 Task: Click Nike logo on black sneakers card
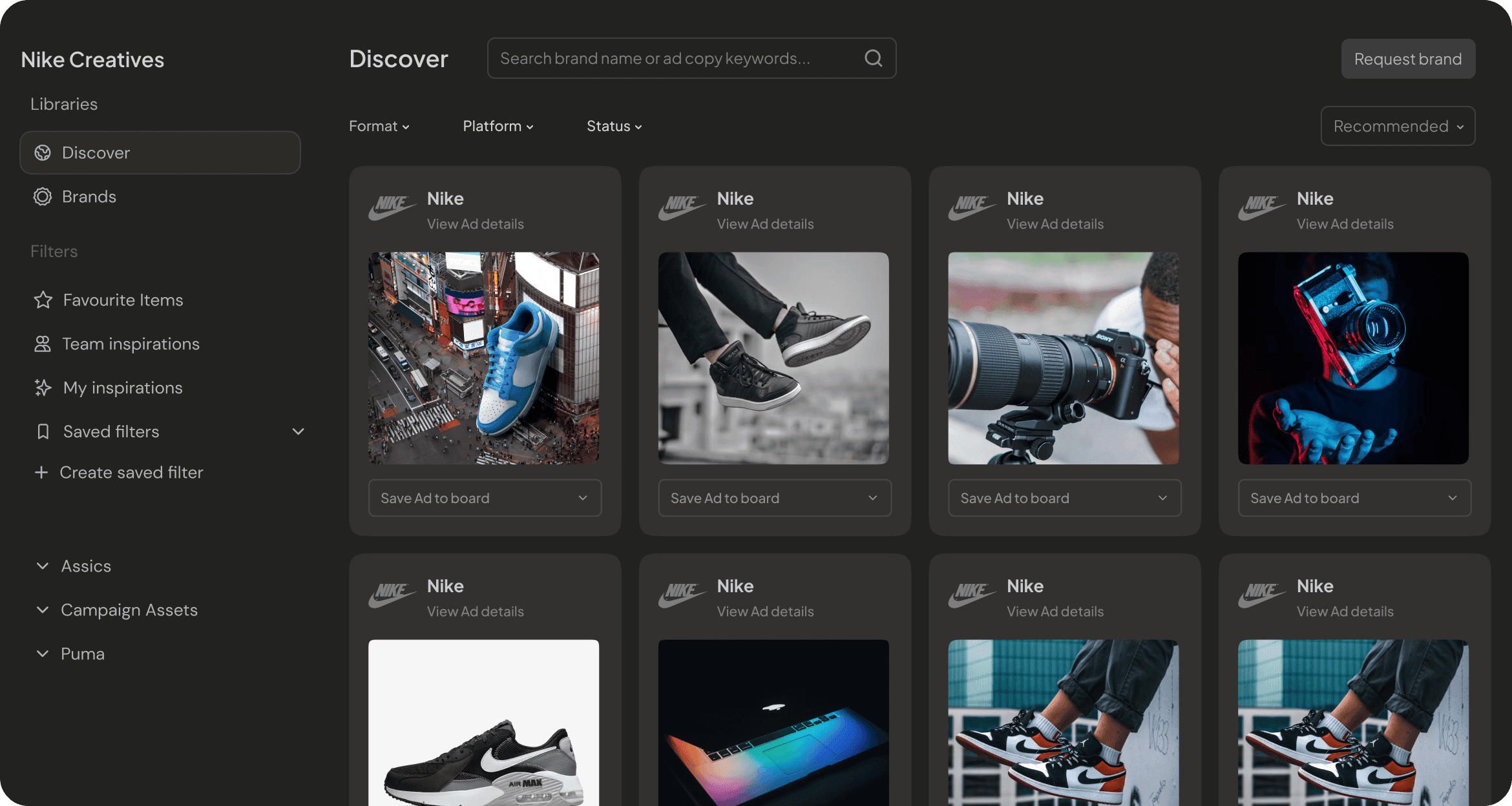pos(682,208)
